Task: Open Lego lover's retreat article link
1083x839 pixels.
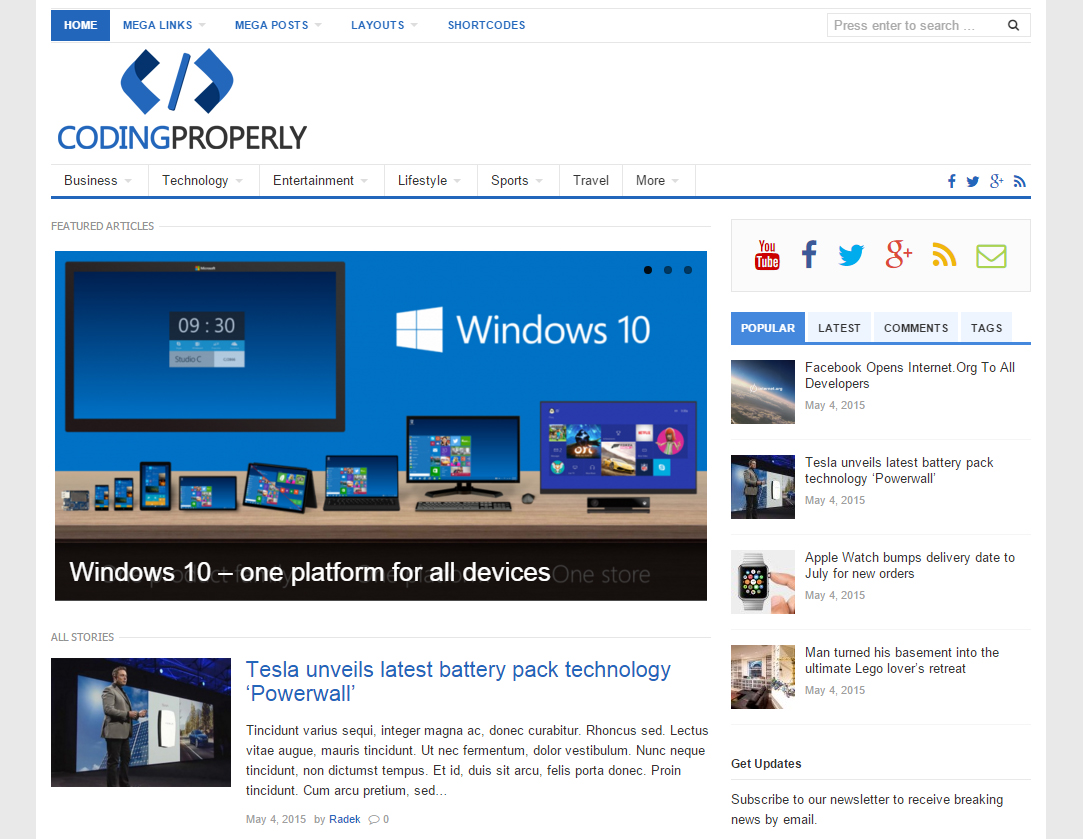Action: [x=901, y=660]
